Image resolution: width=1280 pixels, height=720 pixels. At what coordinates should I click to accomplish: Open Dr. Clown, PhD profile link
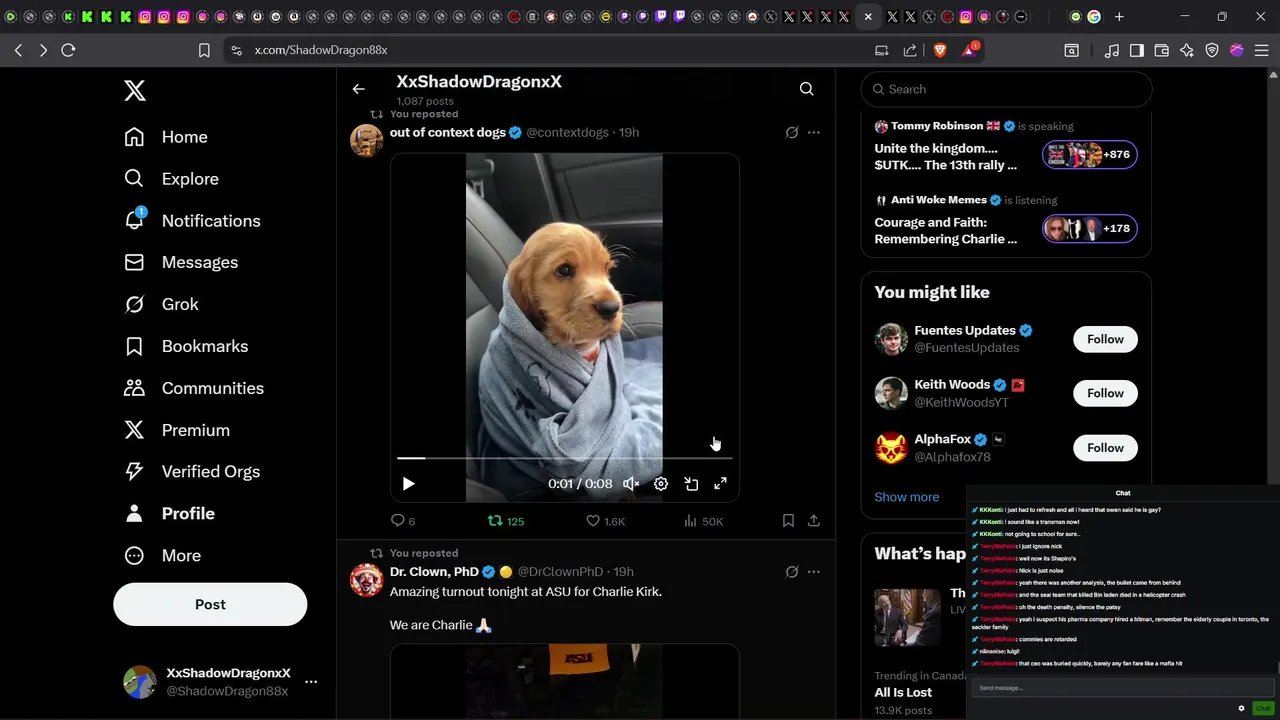pos(434,572)
